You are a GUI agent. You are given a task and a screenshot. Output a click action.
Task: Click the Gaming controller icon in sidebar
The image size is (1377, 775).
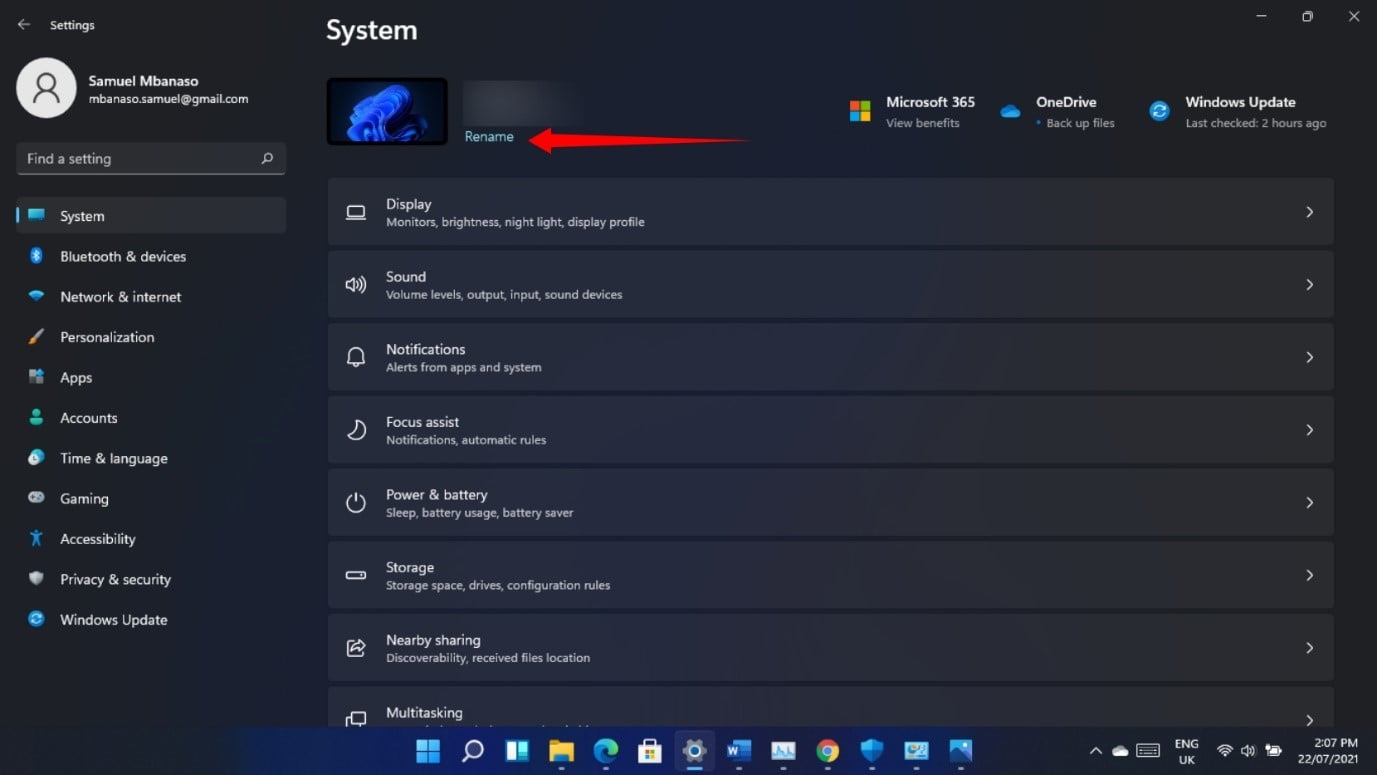pos(36,498)
